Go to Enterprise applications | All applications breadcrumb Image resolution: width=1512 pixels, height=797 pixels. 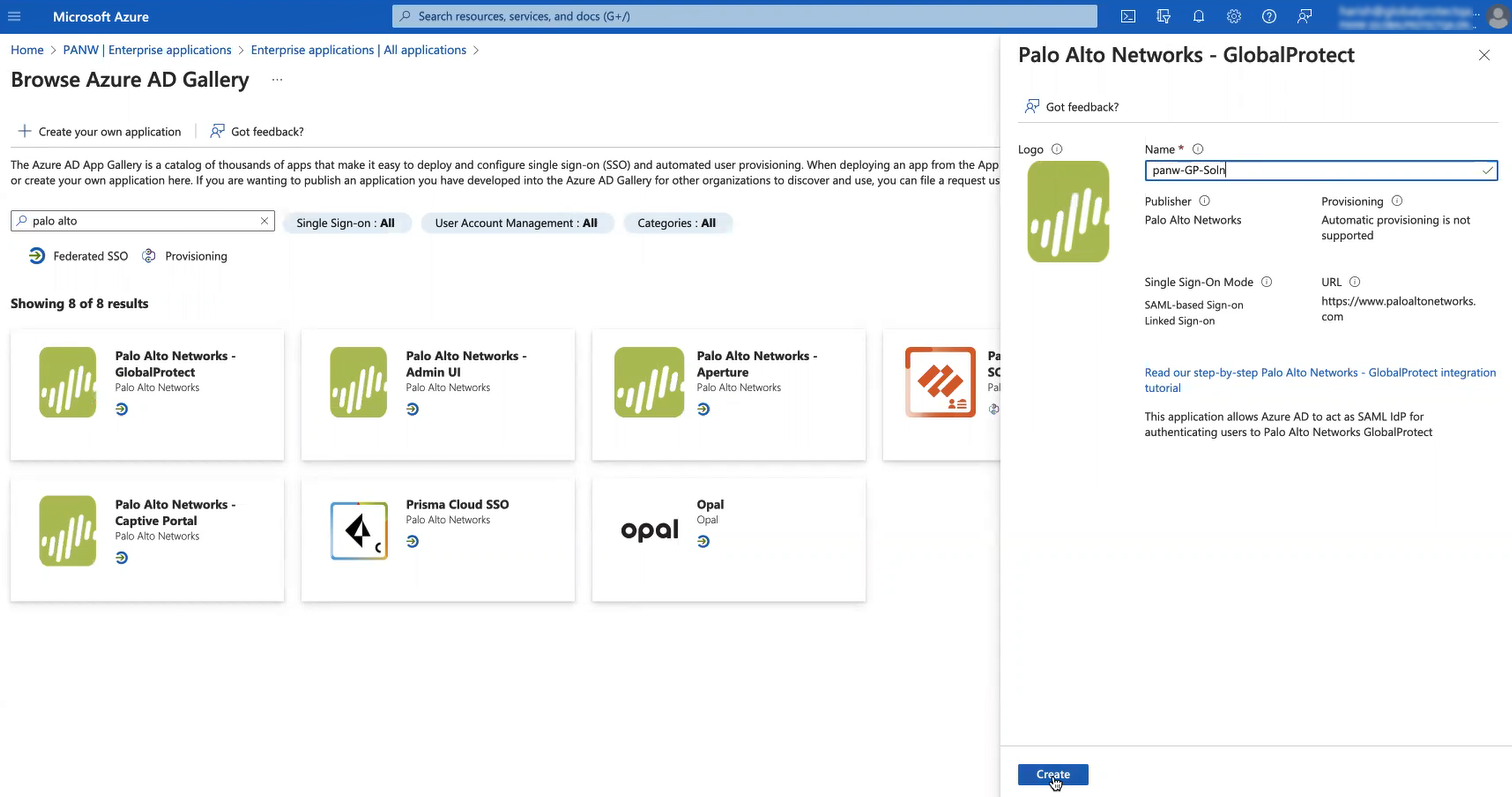coord(358,50)
